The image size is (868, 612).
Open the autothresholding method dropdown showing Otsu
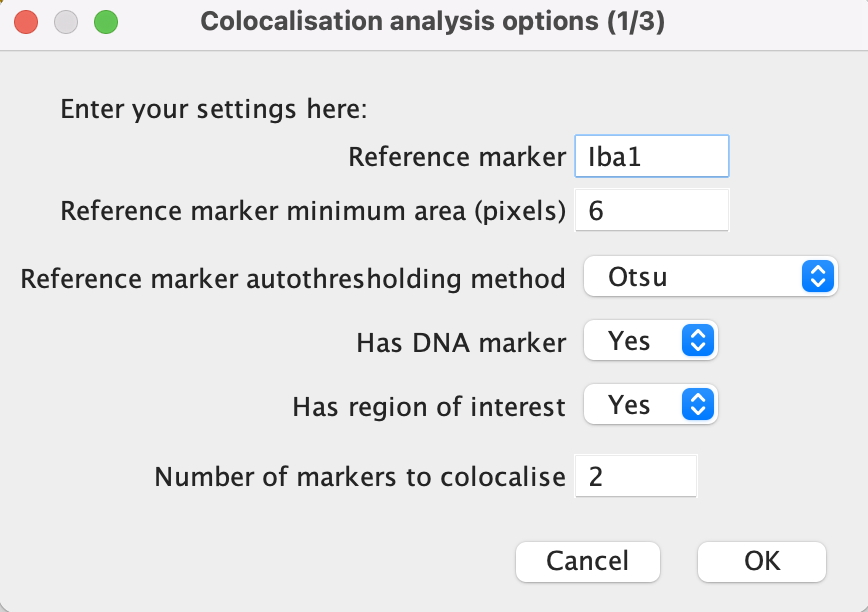point(711,276)
